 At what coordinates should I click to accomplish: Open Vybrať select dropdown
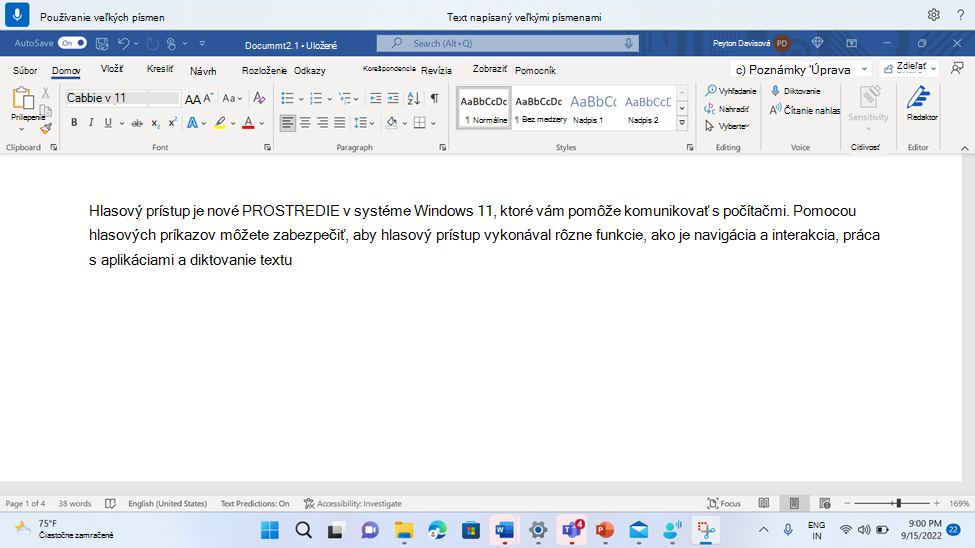pyautogui.click(x=728, y=126)
